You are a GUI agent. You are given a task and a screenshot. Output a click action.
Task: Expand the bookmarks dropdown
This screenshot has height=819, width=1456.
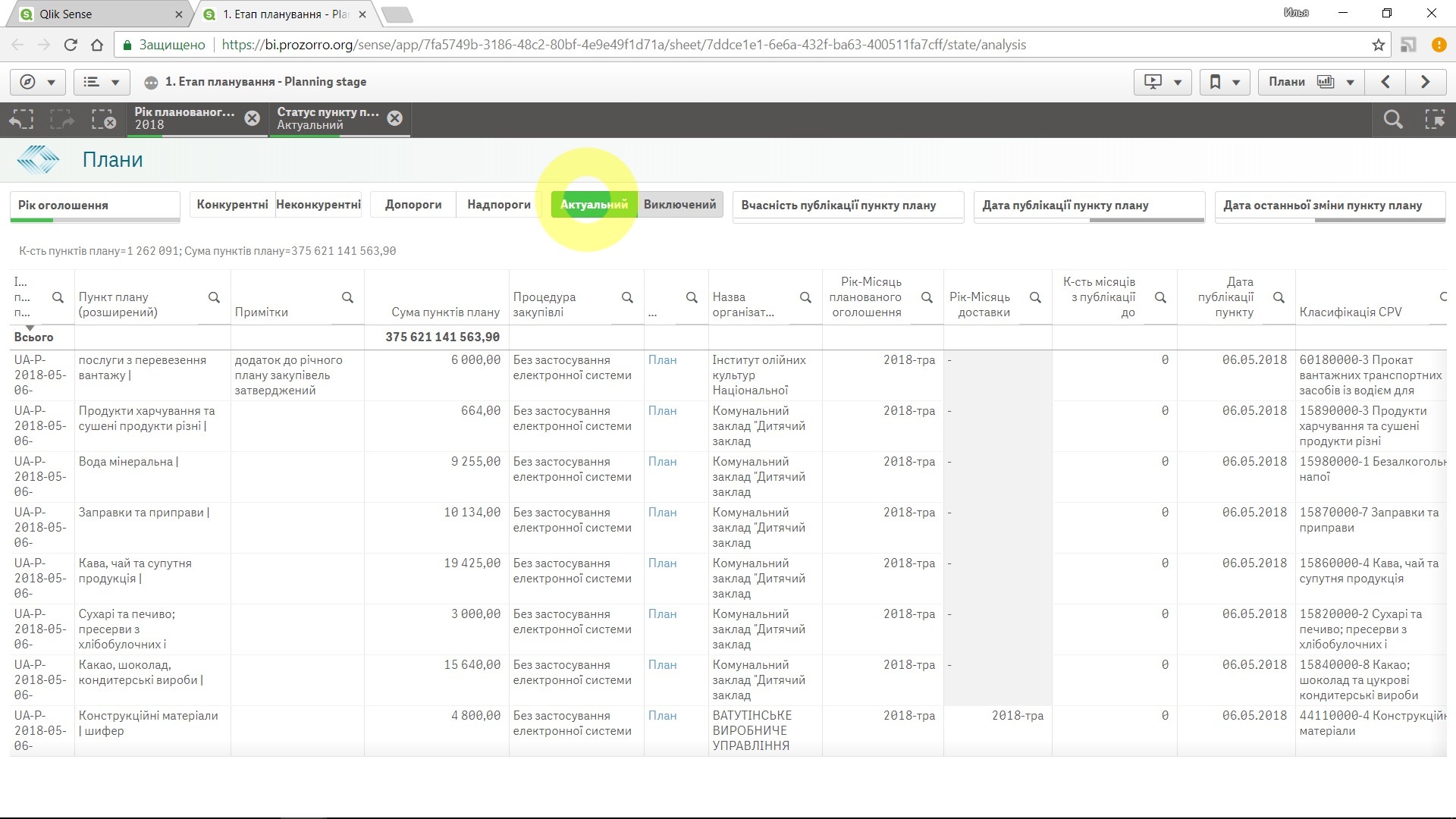tap(1224, 82)
